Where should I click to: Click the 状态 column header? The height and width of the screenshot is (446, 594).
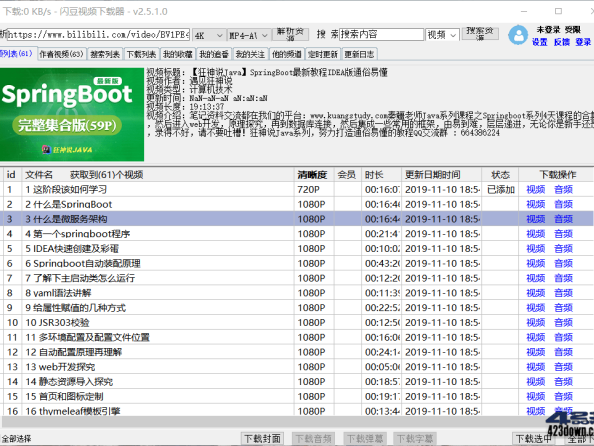click(500, 175)
